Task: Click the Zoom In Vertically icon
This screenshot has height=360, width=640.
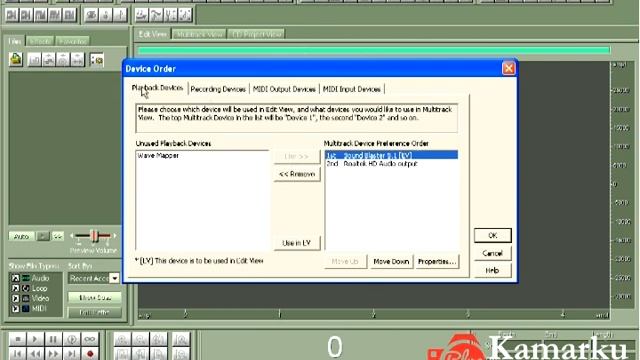Action: (x=181, y=339)
